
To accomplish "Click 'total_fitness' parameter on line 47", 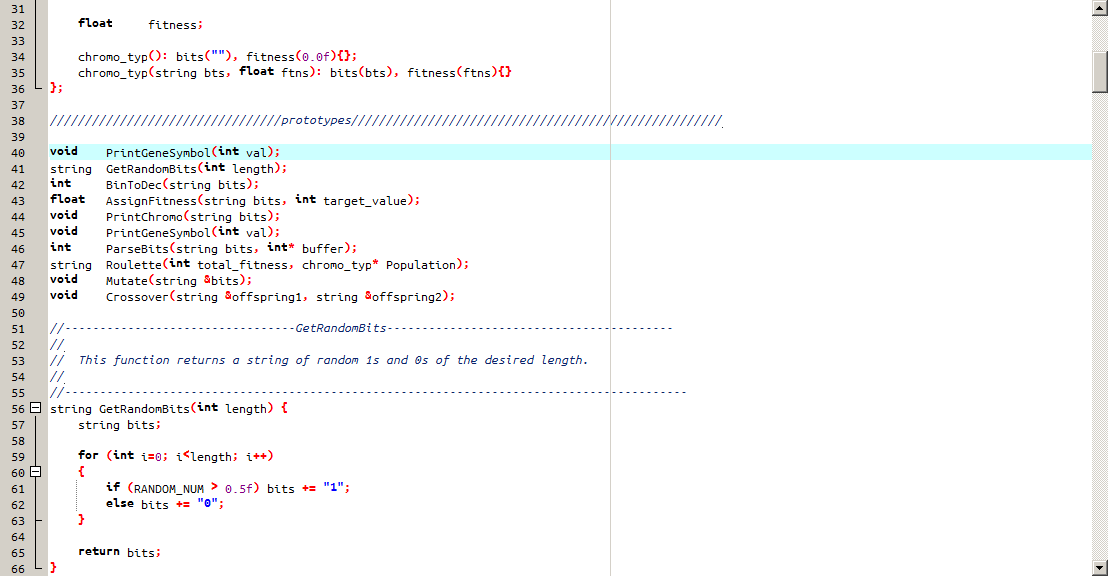I will 242,265.
